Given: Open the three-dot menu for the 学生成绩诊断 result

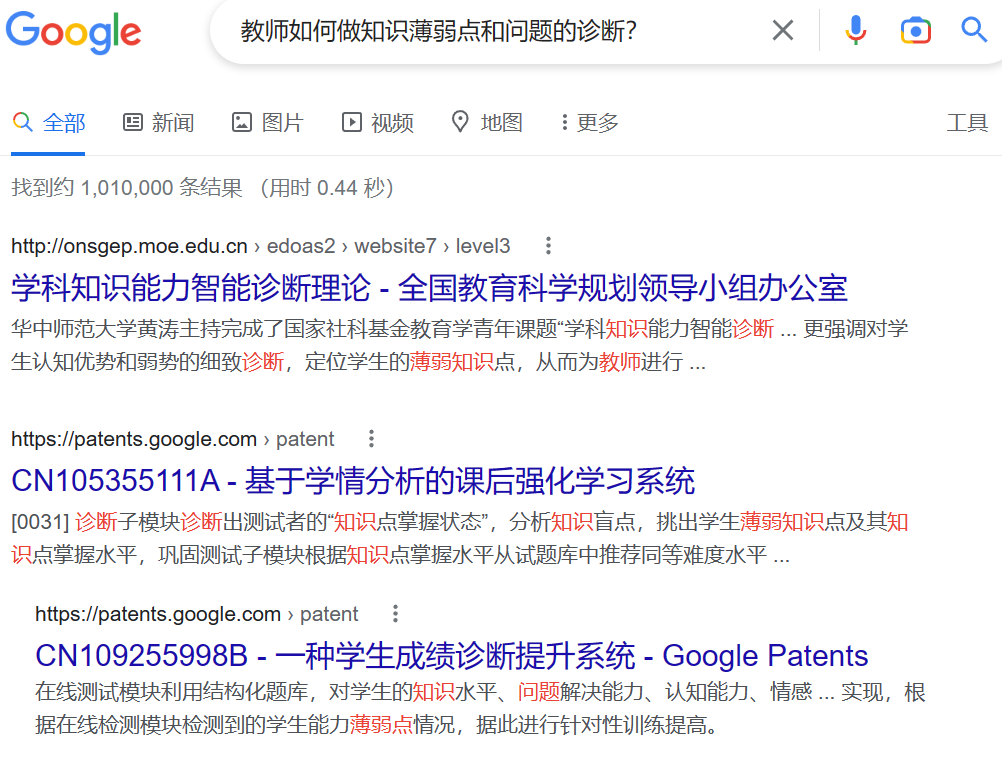Looking at the screenshot, I should click(x=394, y=613).
